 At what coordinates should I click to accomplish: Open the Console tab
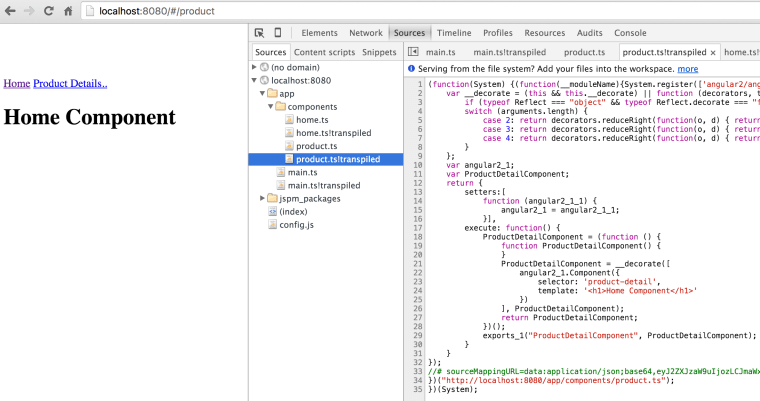click(x=629, y=33)
